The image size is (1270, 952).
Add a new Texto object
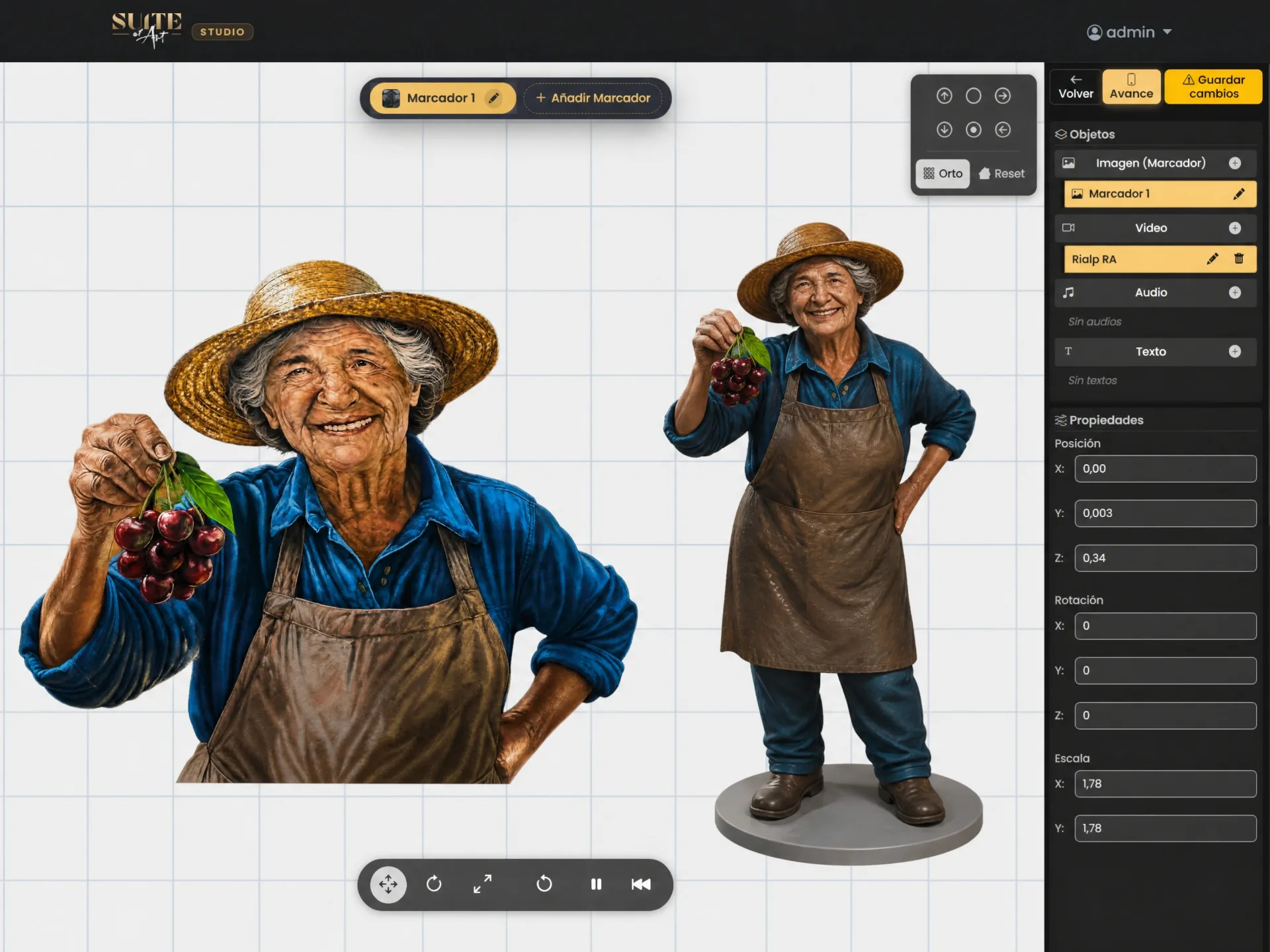pyautogui.click(x=1234, y=352)
